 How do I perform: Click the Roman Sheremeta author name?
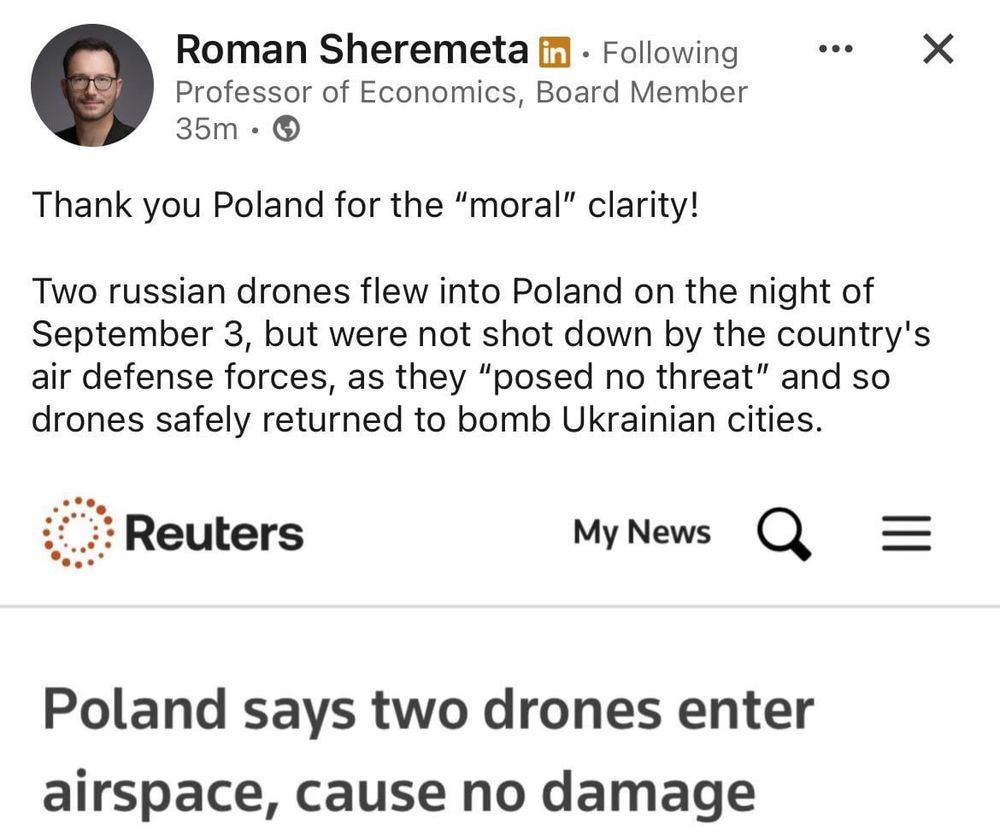click(351, 50)
